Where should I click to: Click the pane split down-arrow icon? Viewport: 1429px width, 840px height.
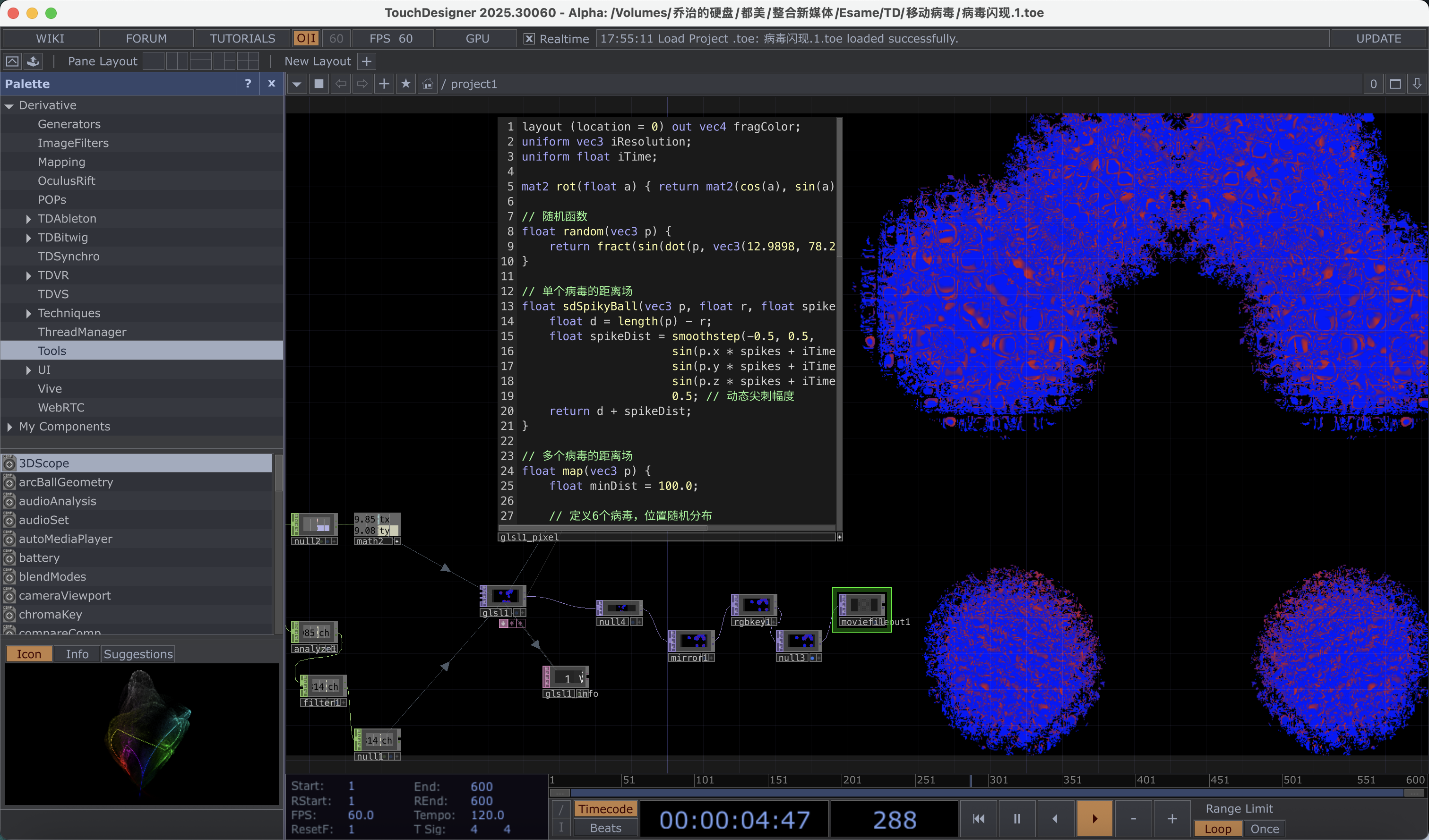(x=1417, y=84)
